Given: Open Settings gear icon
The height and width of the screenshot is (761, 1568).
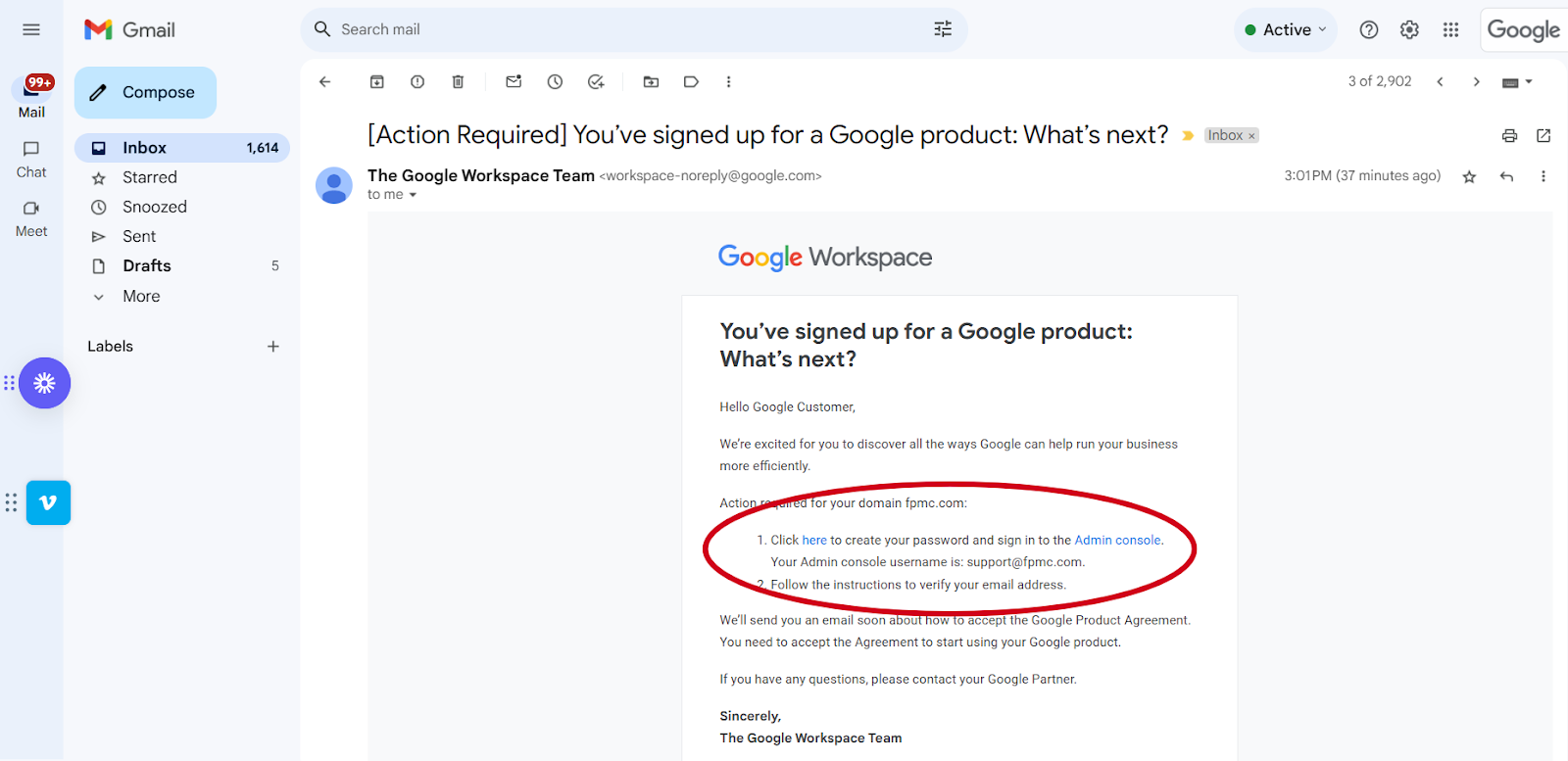Looking at the screenshot, I should pos(1409,29).
